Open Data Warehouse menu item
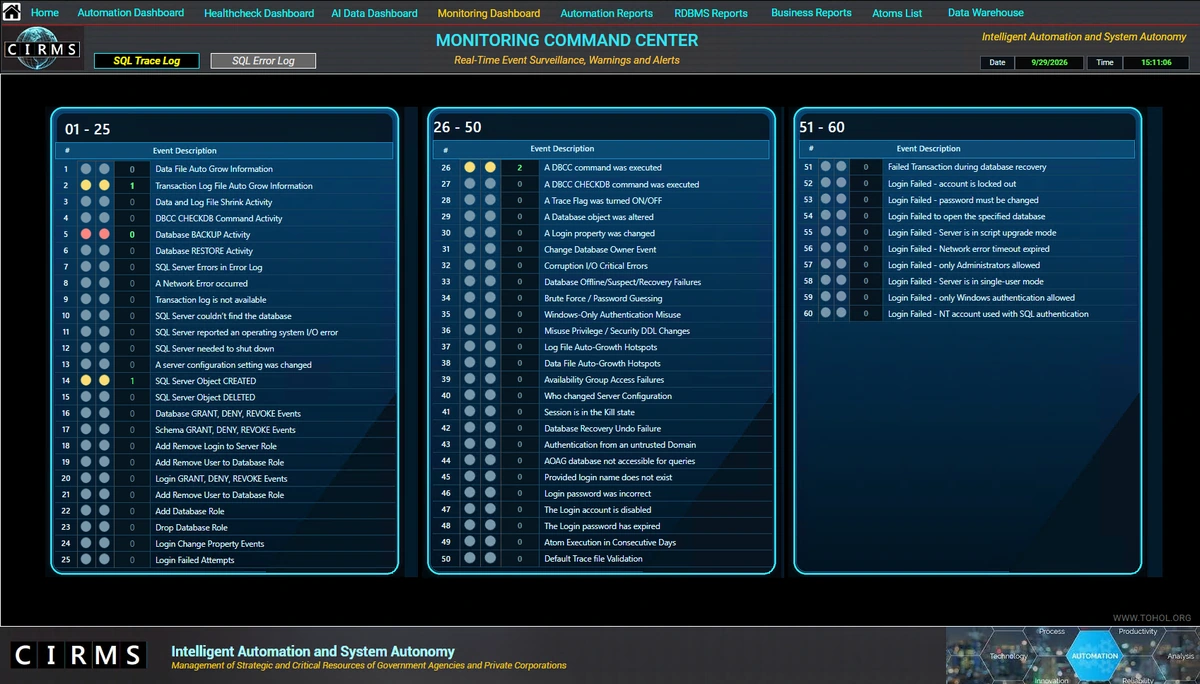Viewport: 1200px width, 684px height. coord(986,13)
